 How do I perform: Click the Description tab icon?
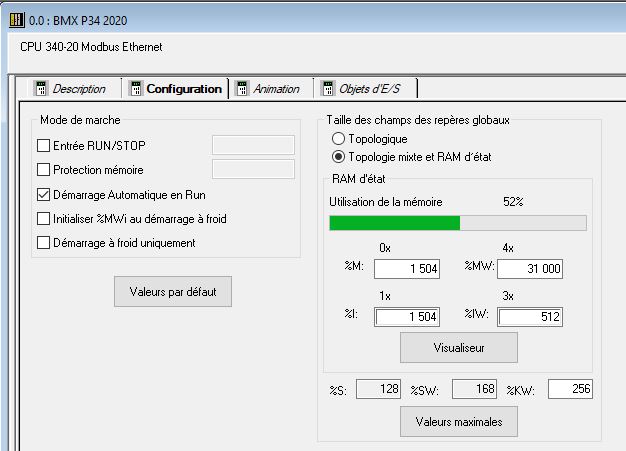41,89
